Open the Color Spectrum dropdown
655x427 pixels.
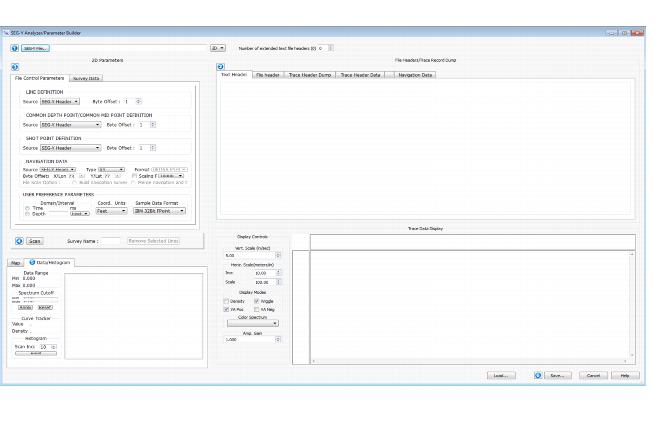252,323
